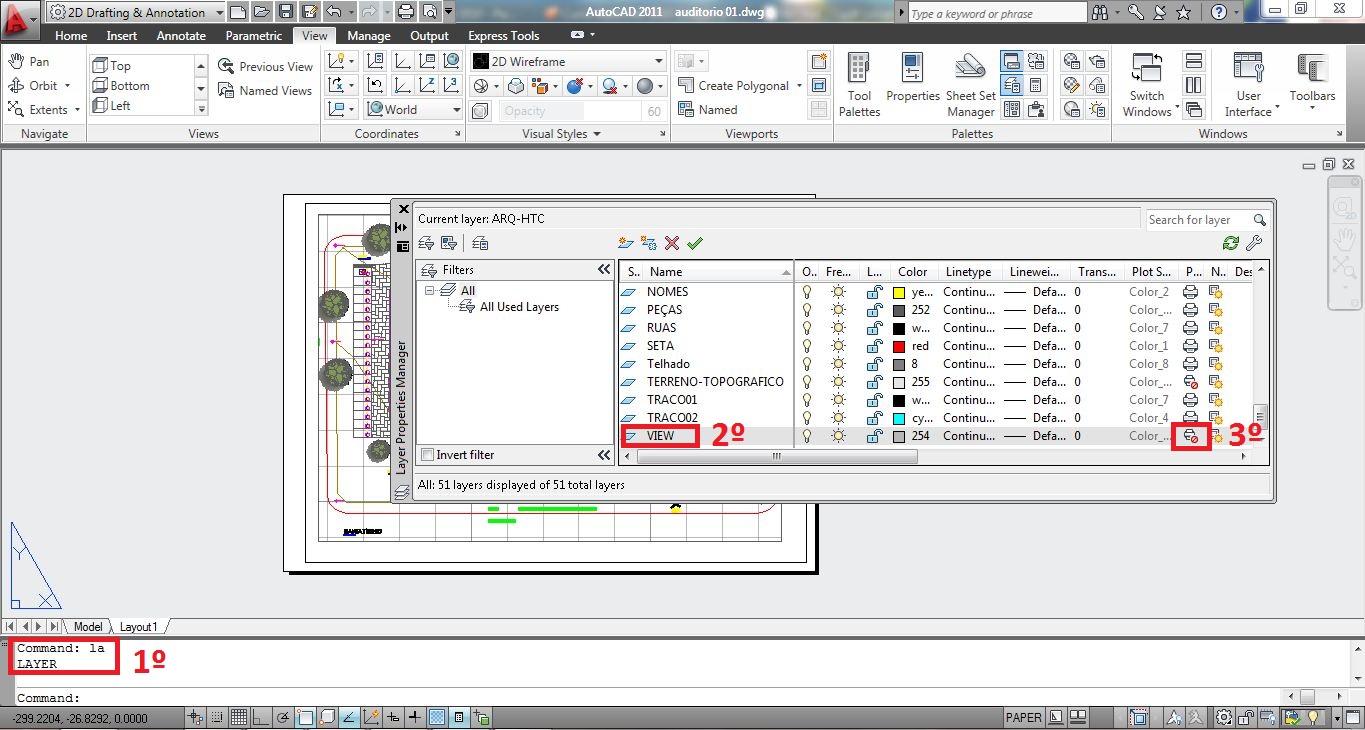Screen dimensions: 1365x730
Task: Freeze the SETA layer
Action: [838, 346]
